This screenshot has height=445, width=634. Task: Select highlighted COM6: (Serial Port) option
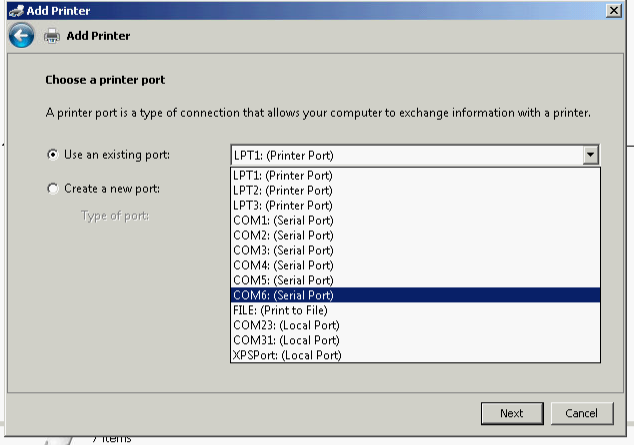[283, 295]
